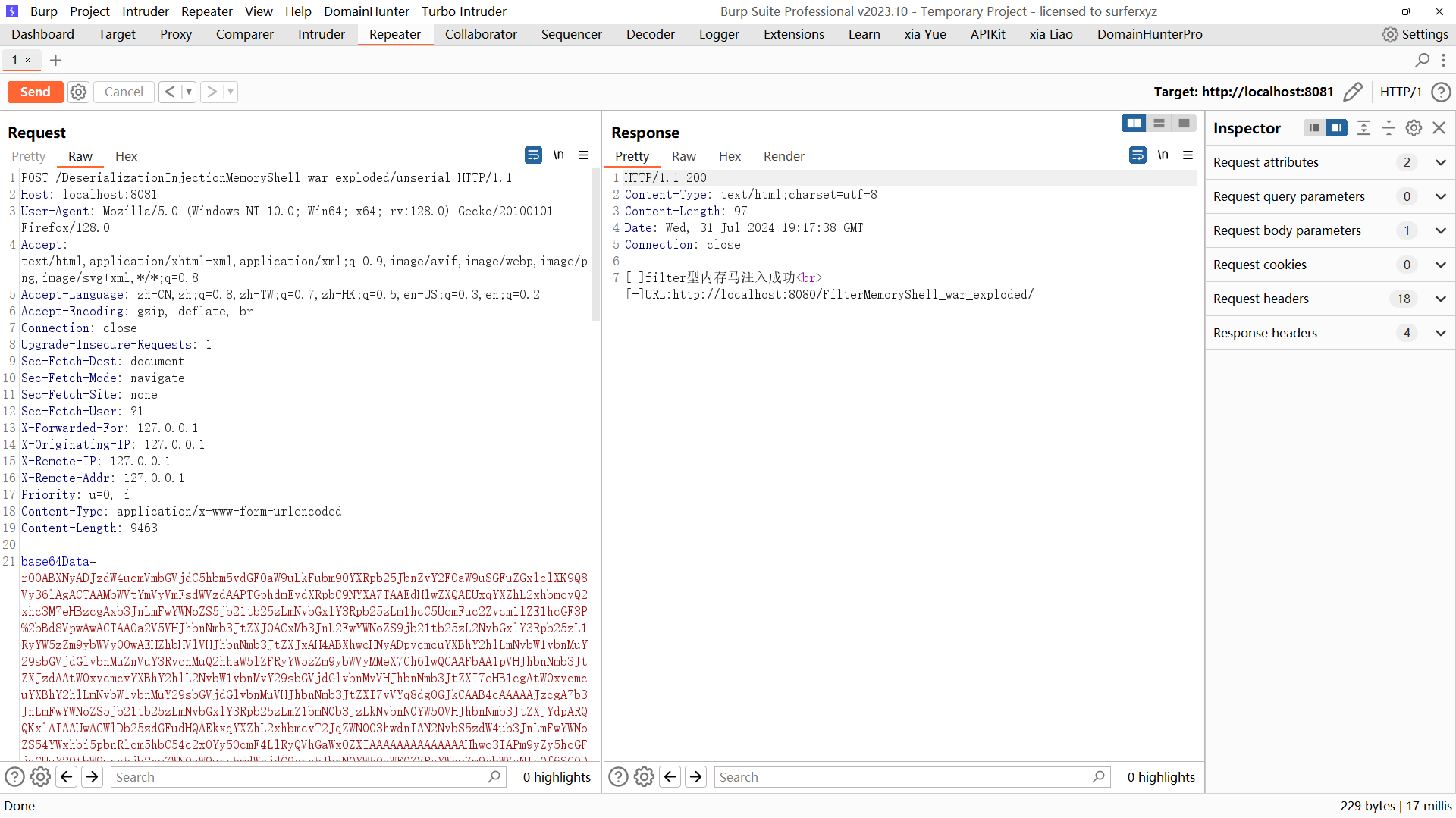Open request search help icon
Screen dimensions: 1456x818
pos(14,776)
